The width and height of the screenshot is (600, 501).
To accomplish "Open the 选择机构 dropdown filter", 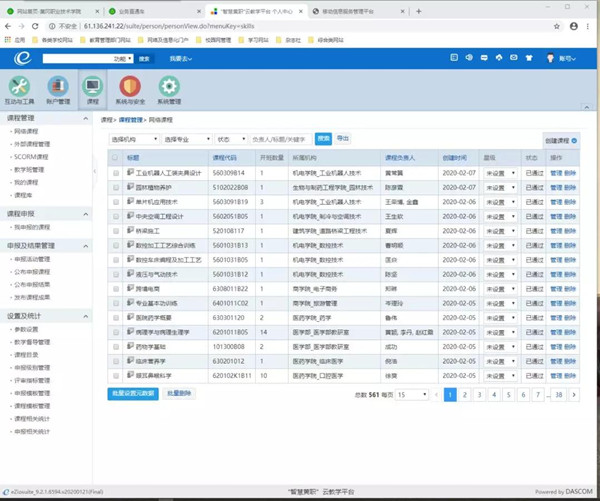I will pyautogui.click(x=133, y=140).
